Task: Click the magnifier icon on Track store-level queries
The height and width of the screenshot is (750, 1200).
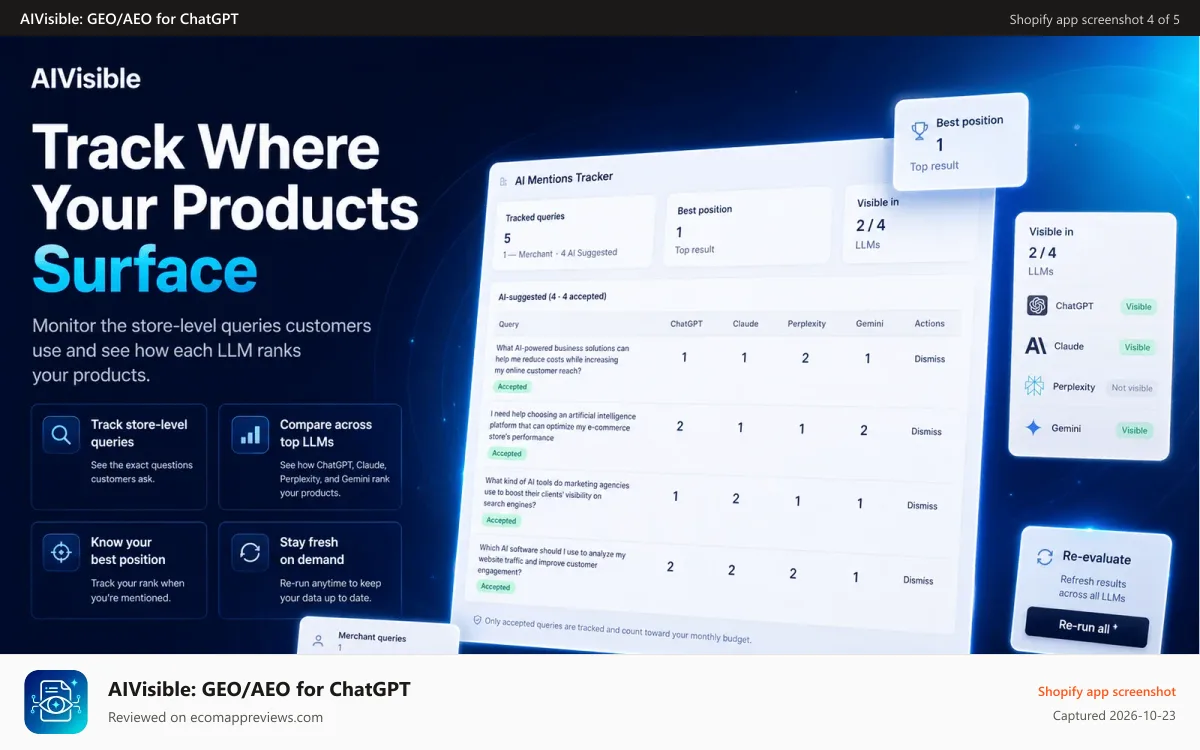Action: click(61, 435)
